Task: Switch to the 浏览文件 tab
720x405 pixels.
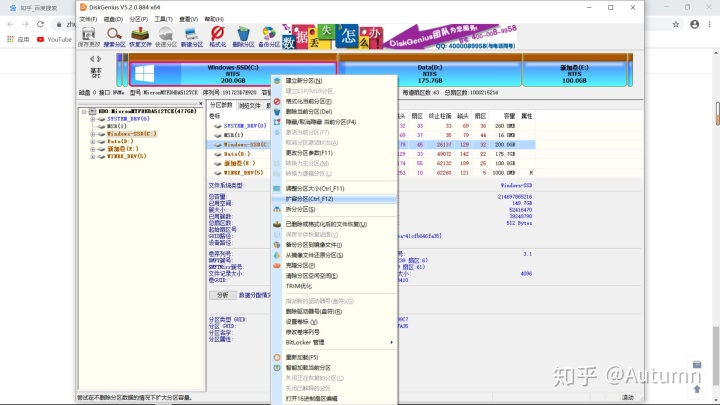Action: tap(249, 106)
